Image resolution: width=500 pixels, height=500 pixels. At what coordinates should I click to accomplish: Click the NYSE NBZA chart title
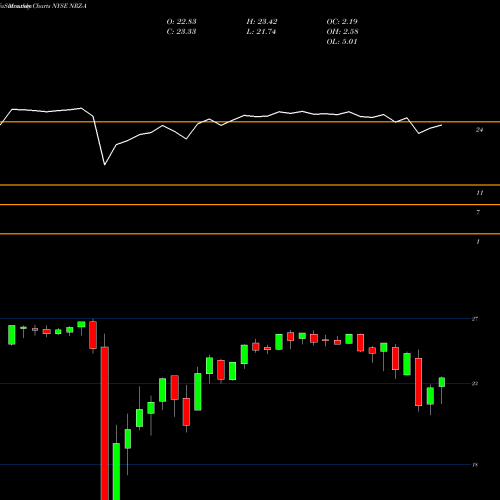coord(43,6)
